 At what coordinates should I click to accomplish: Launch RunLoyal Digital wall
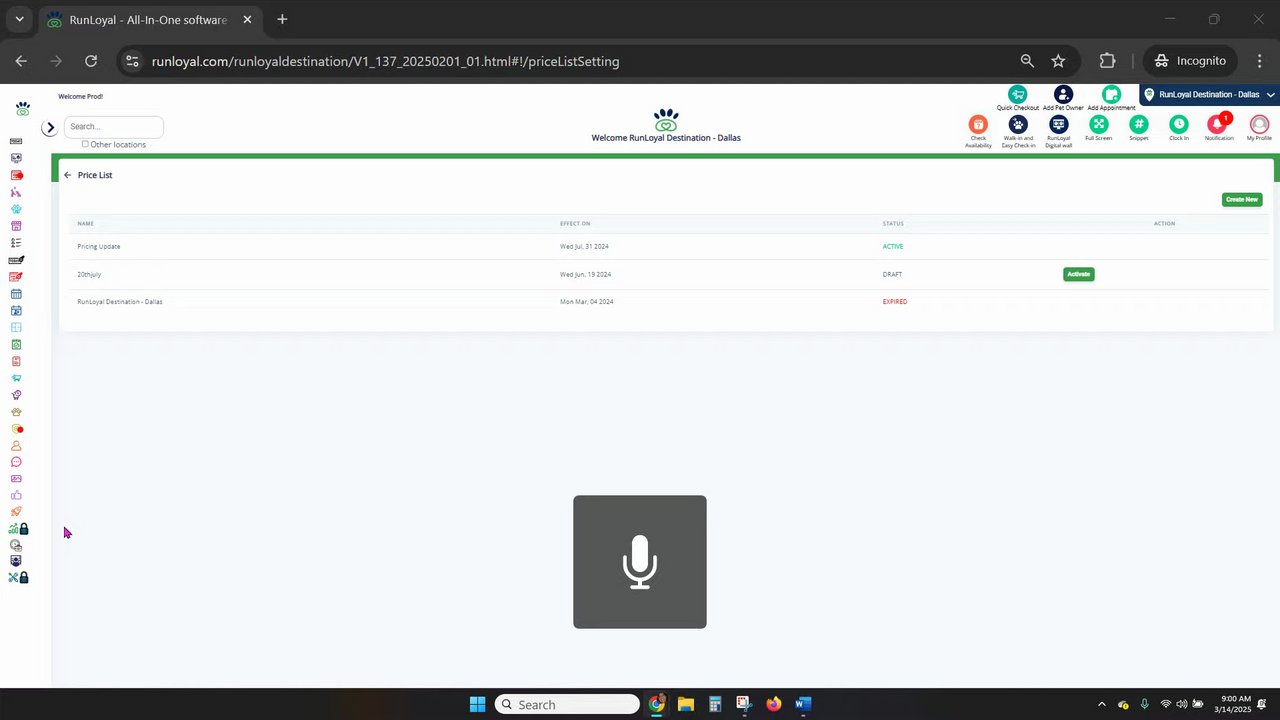[1058, 124]
